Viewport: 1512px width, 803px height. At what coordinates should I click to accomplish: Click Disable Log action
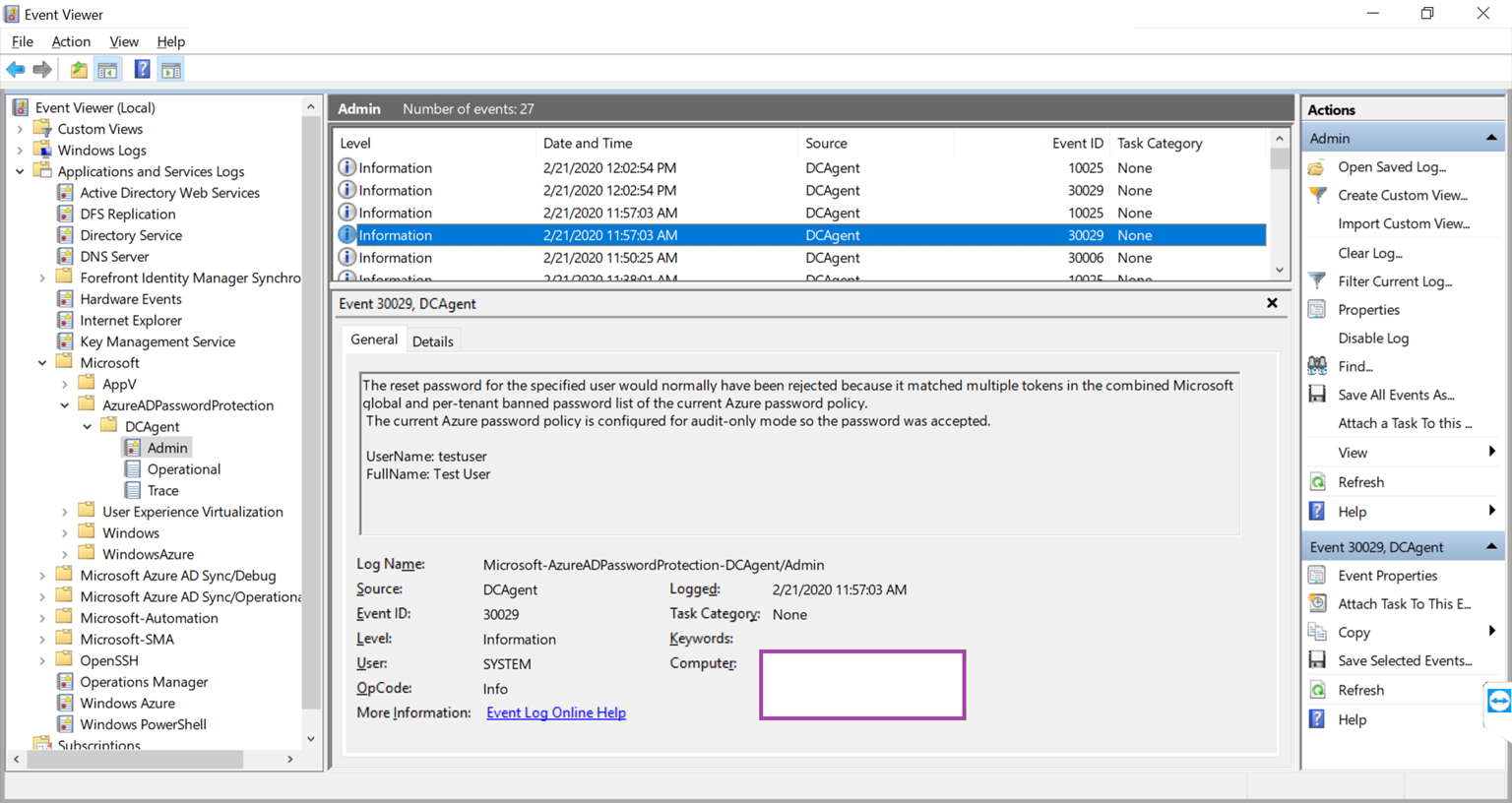point(1373,338)
